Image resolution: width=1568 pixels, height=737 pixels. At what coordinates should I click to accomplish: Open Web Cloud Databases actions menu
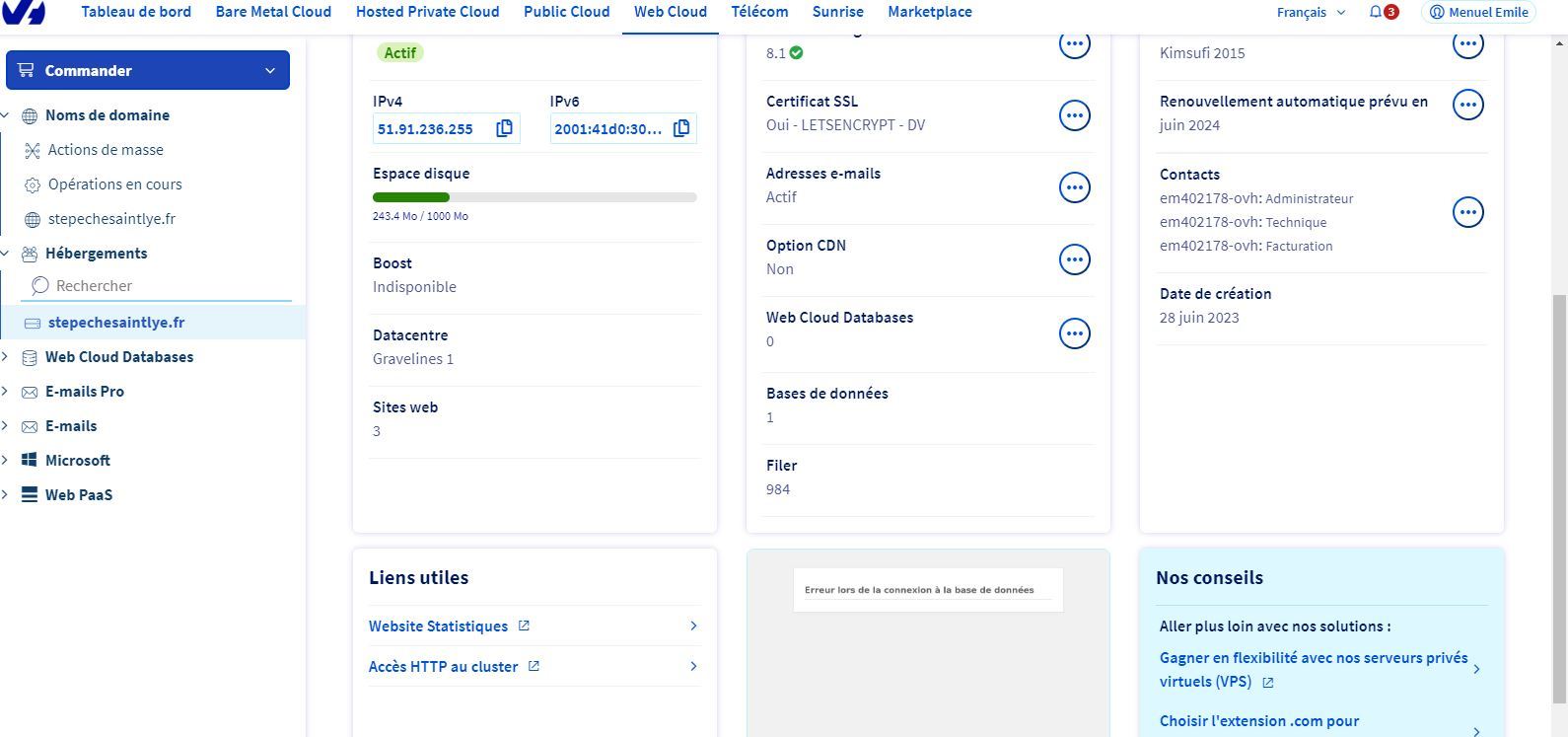[x=1074, y=333]
